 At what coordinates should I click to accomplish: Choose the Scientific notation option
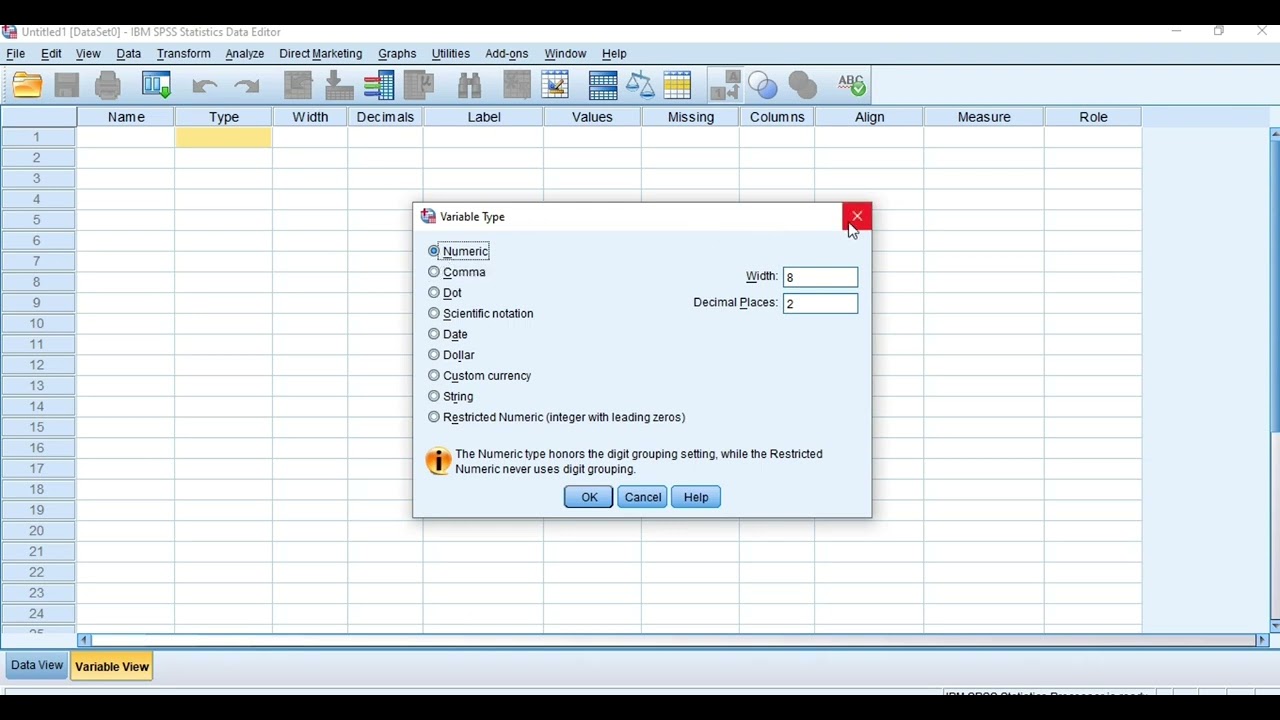434,313
